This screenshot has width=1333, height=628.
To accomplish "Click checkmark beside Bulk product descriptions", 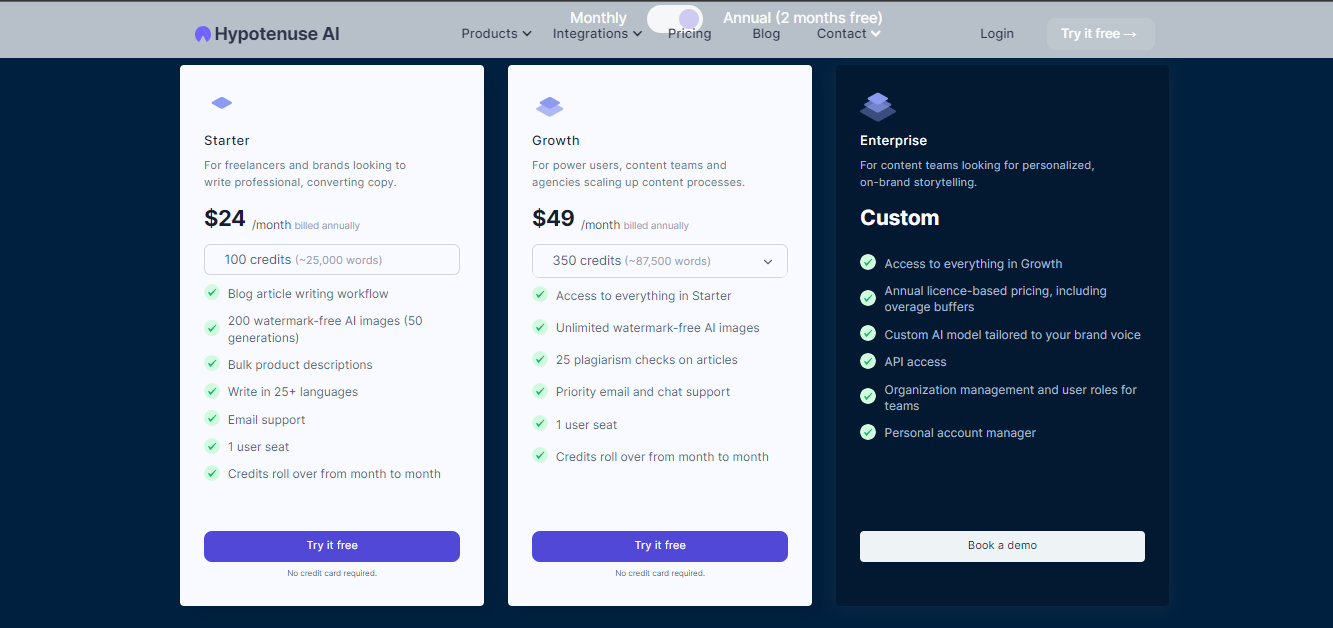I will [x=212, y=363].
